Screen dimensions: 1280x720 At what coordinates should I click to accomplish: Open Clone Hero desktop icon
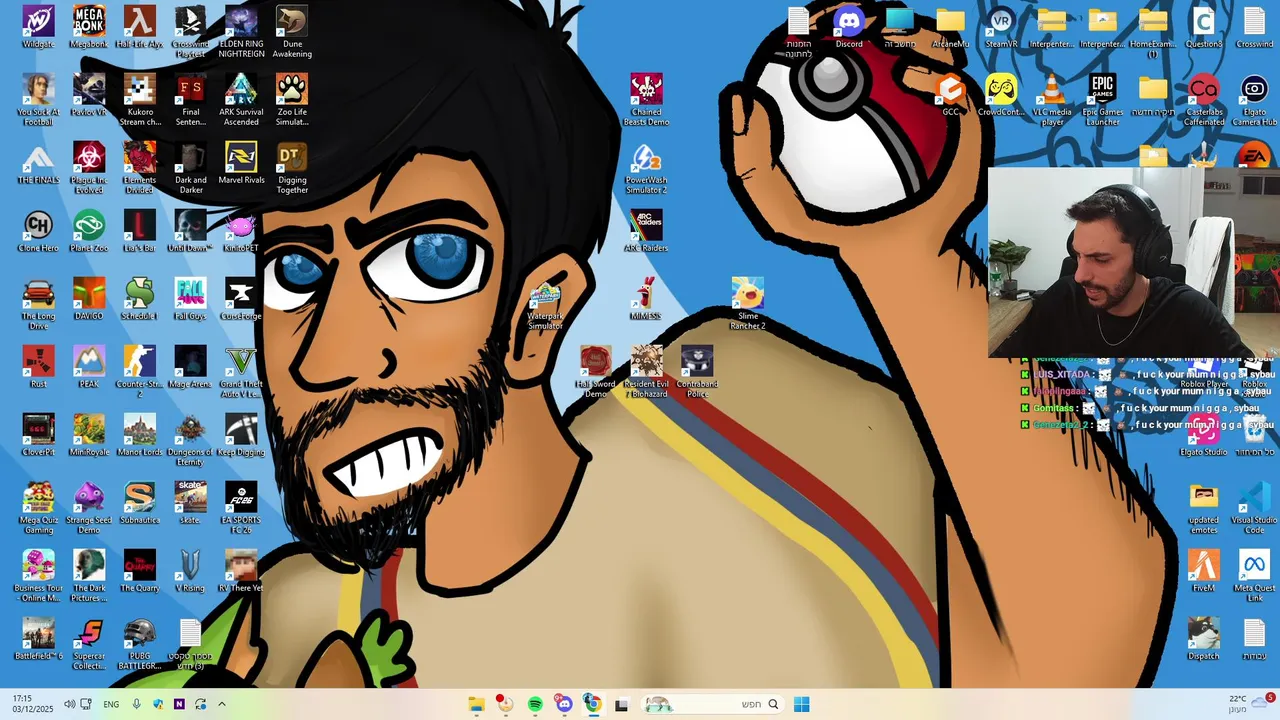38,231
